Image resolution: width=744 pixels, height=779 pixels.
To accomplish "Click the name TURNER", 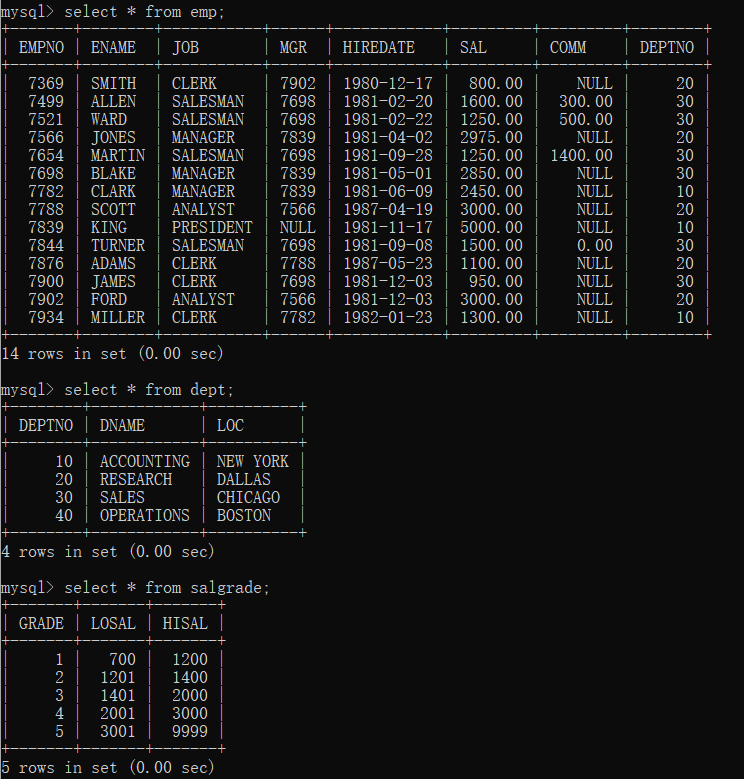I will (118, 245).
